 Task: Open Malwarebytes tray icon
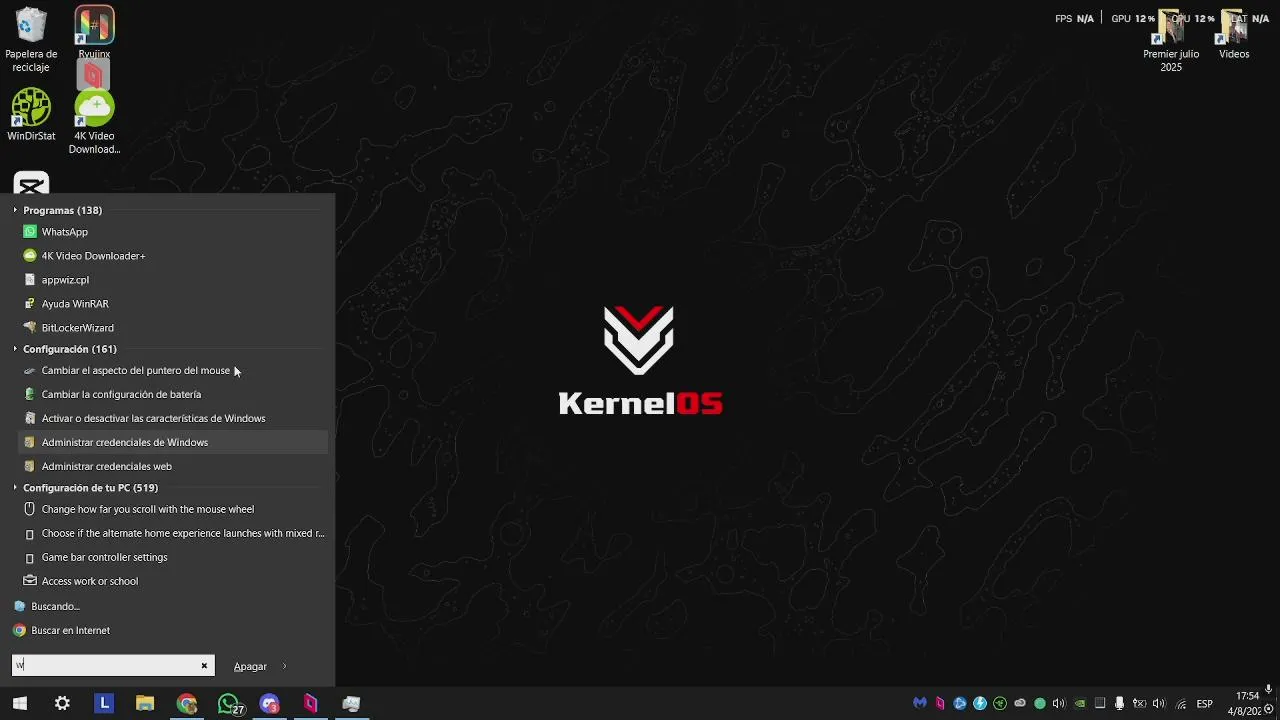tap(920, 703)
